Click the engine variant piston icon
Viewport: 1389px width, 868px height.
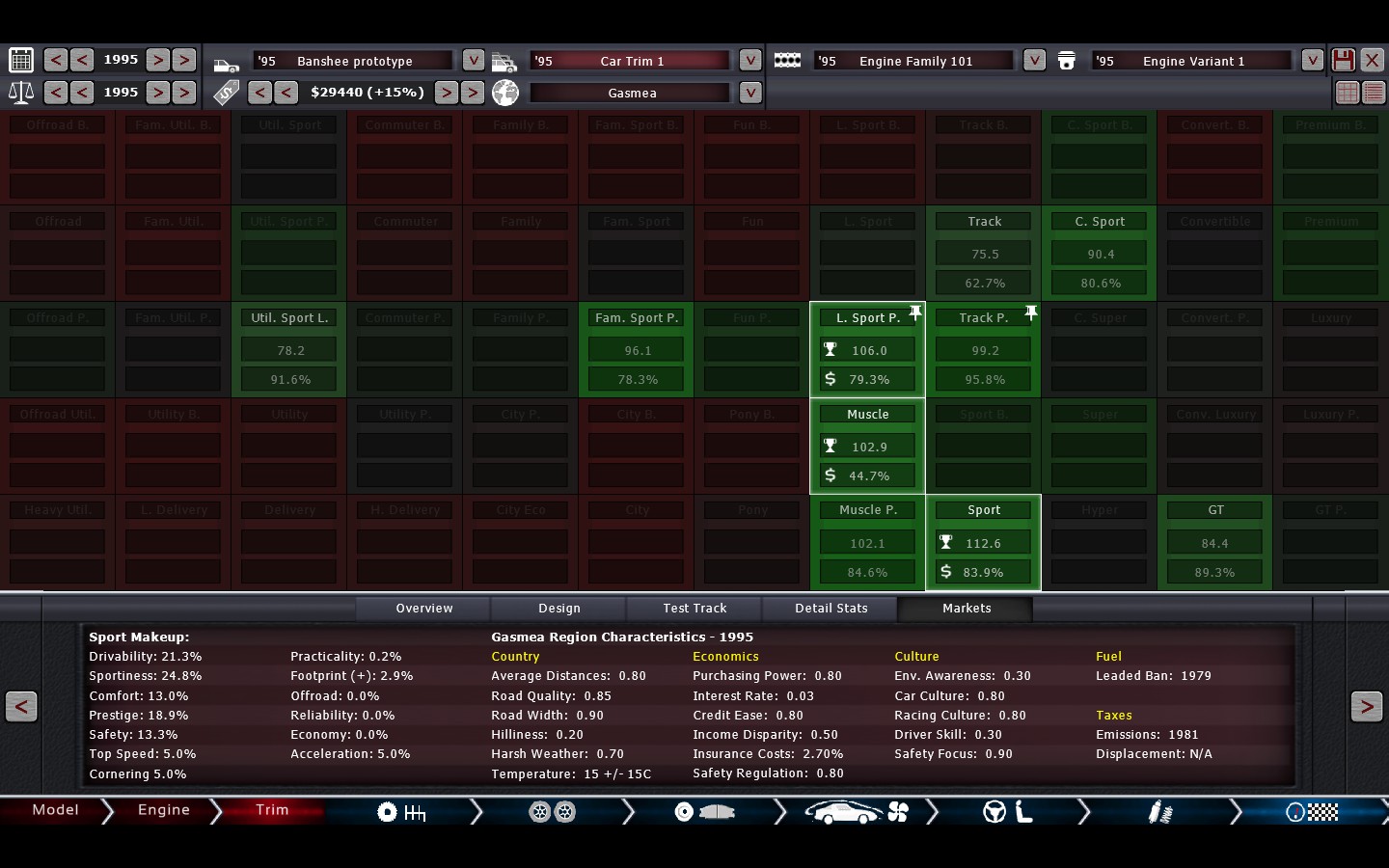(1066, 61)
